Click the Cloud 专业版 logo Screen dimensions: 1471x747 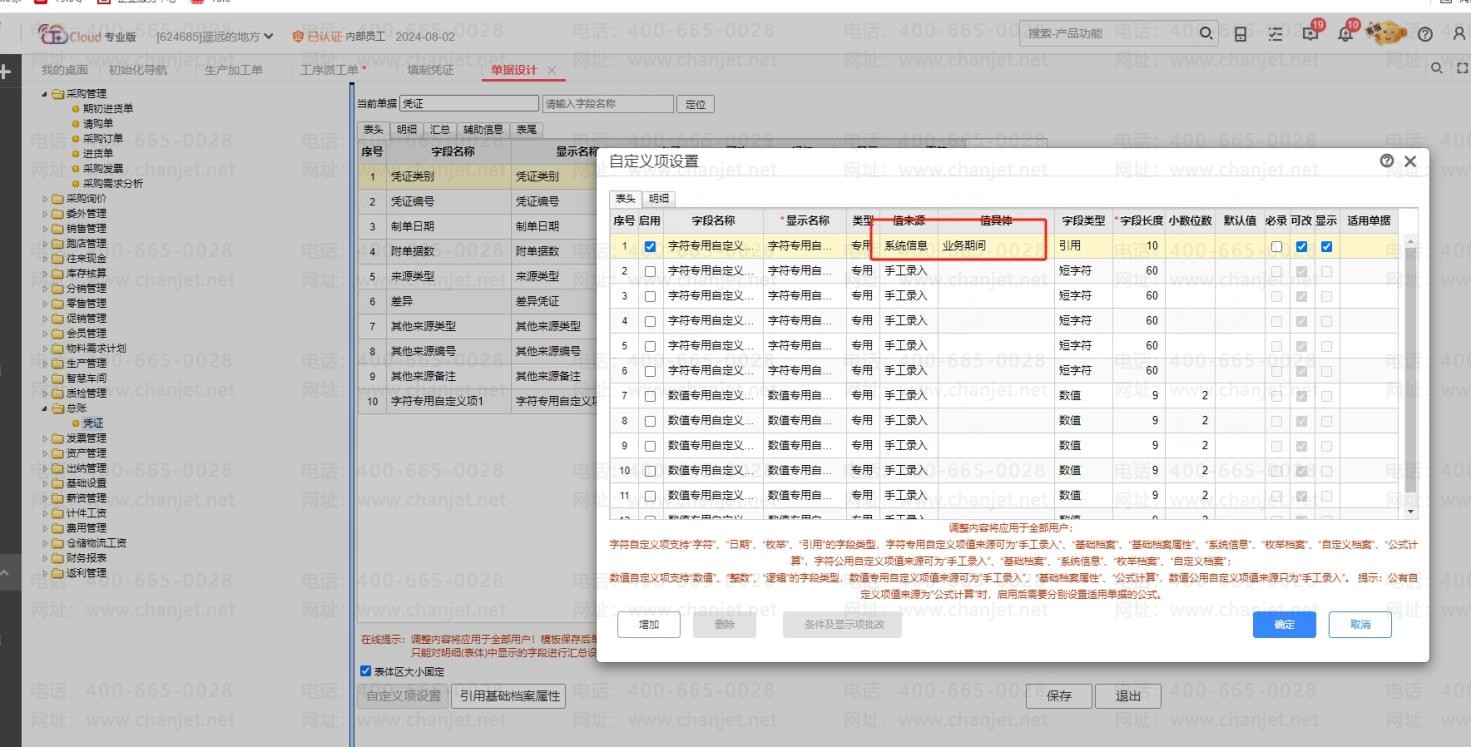pyautogui.click(x=86, y=36)
